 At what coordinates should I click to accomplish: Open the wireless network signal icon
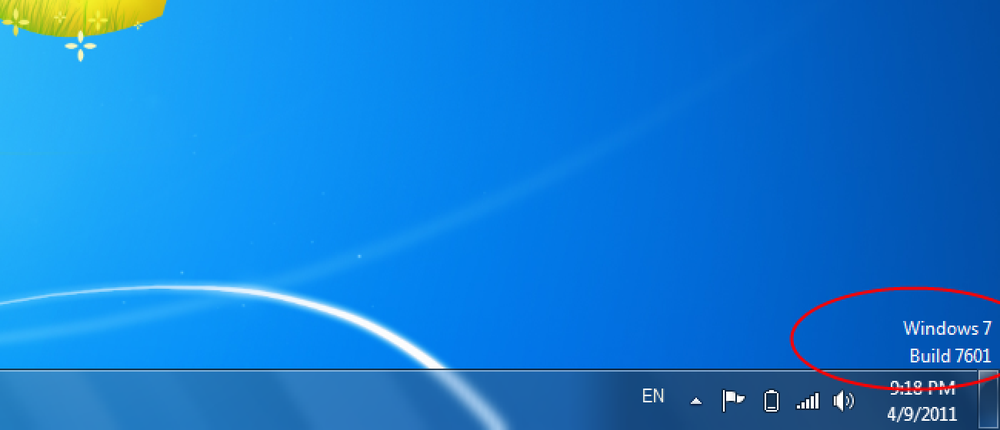(807, 401)
